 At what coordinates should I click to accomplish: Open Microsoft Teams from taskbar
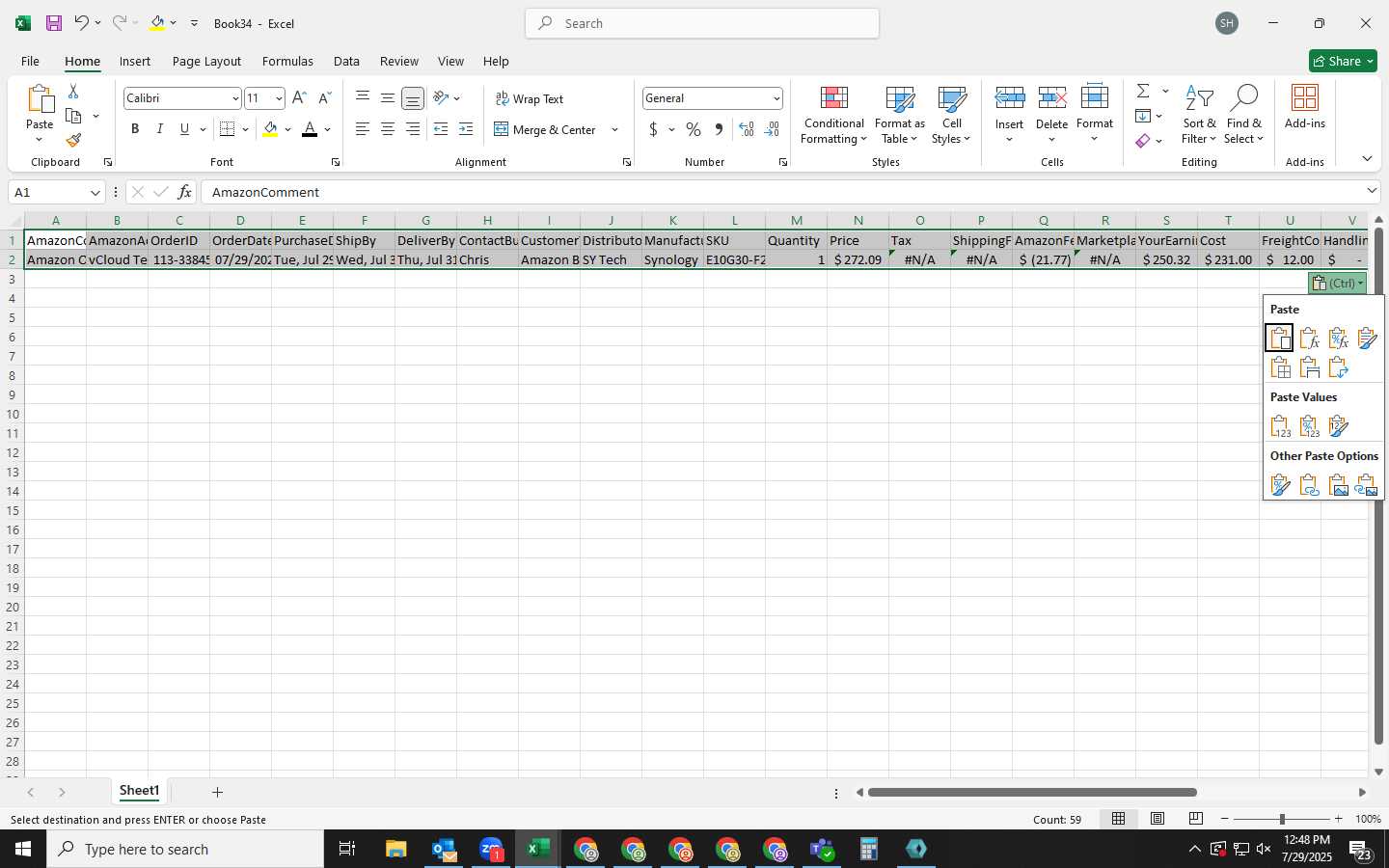coord(822,849)
